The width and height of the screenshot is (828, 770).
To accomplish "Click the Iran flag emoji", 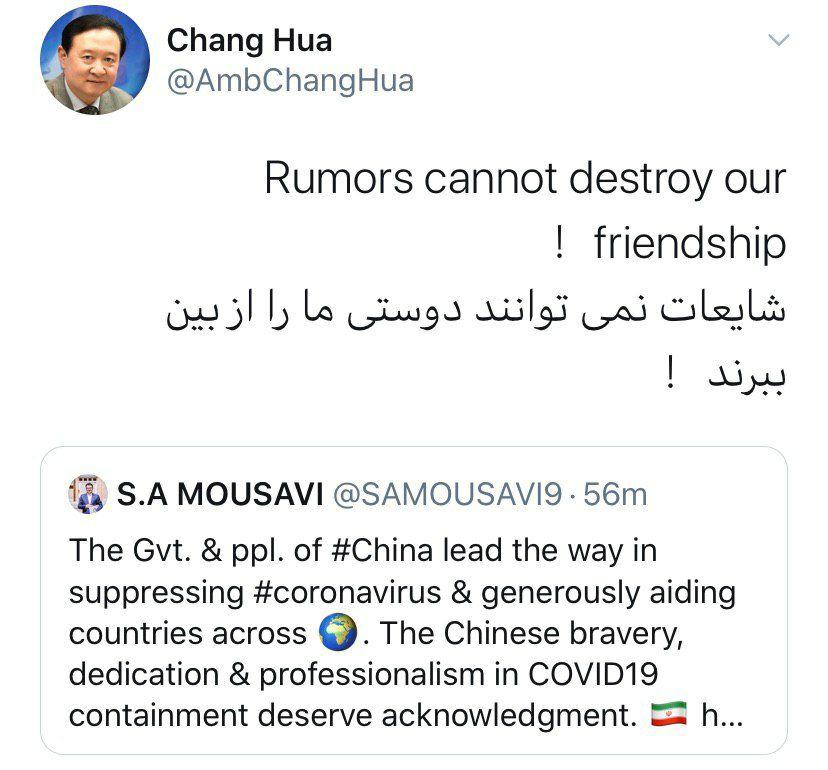I will (x=669, y=715).
